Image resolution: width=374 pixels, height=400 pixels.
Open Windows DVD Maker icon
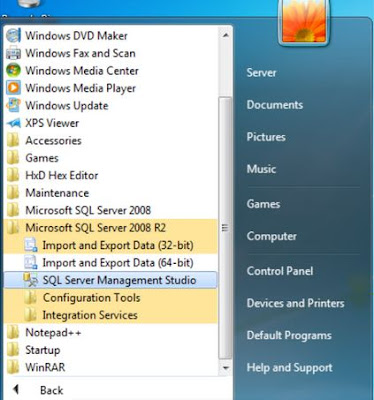point(13,35)
